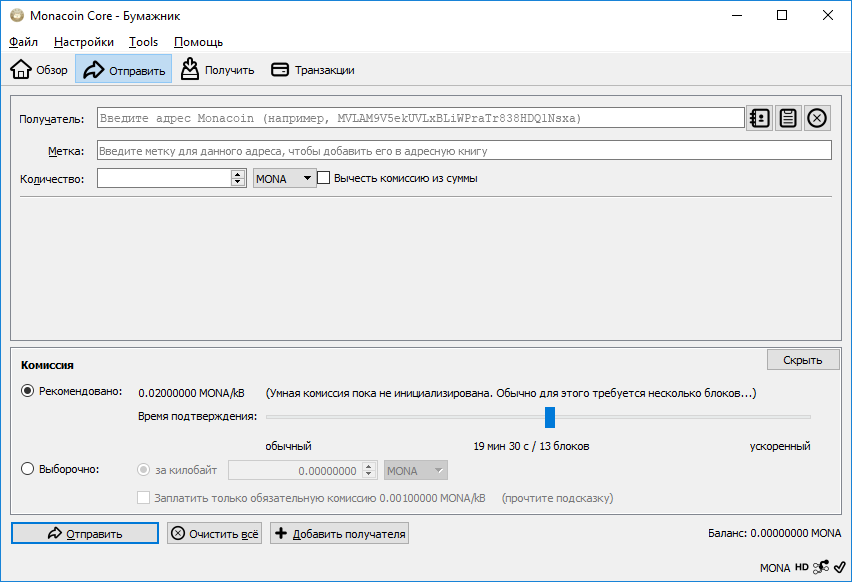Maximize the Monacoin Core window
852x582 pixels.
[782, 15]
